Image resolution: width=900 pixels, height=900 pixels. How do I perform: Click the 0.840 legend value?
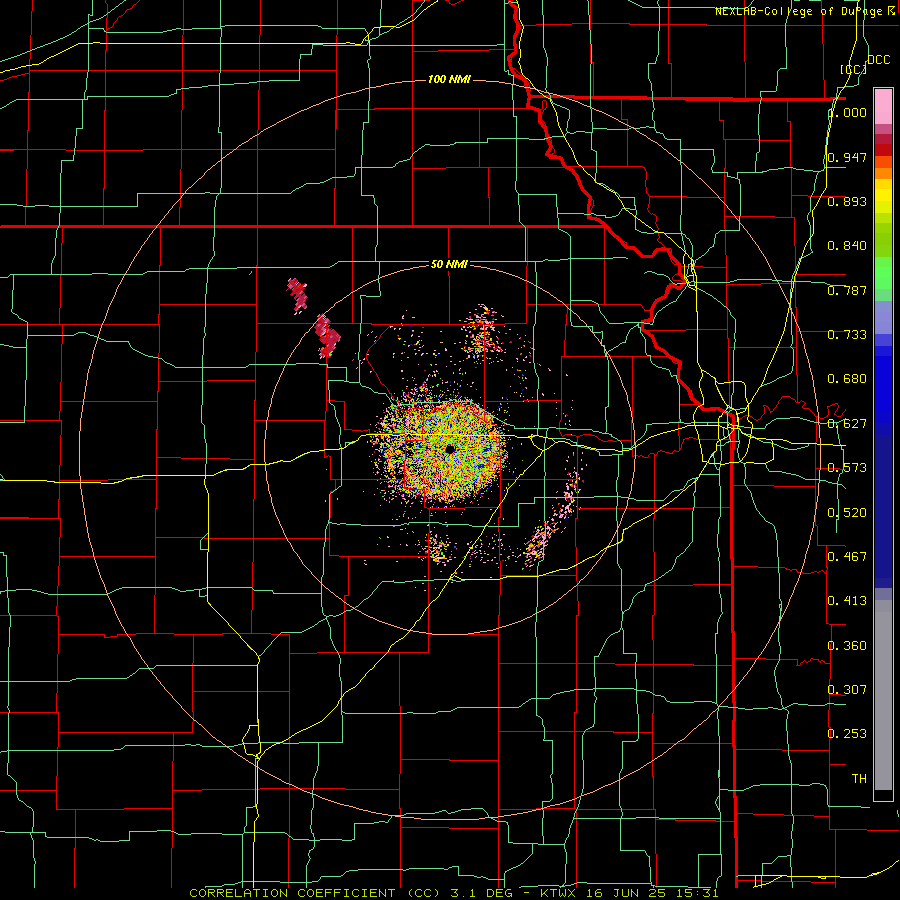[x=847, y=246]
